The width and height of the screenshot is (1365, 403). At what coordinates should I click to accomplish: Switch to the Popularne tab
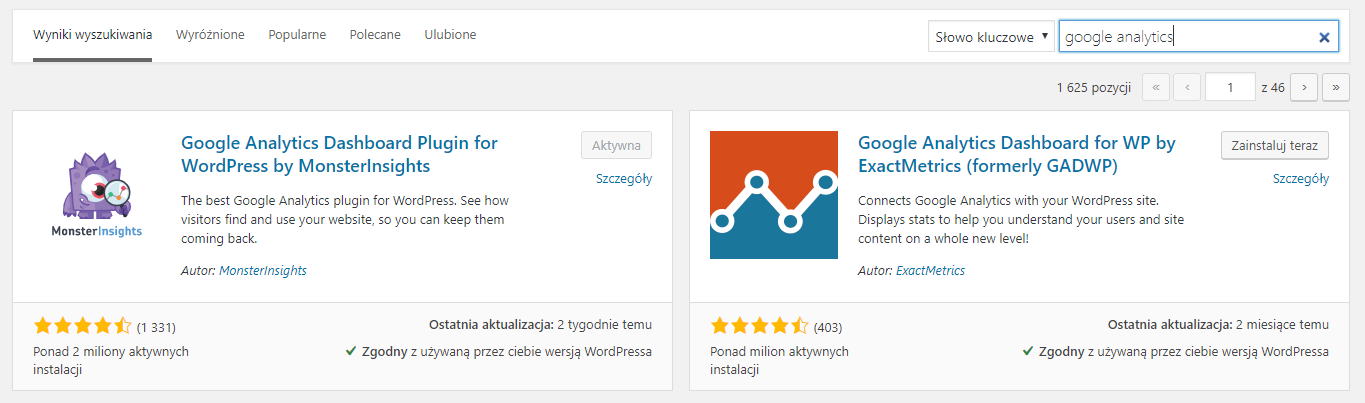tap(297, 35)
